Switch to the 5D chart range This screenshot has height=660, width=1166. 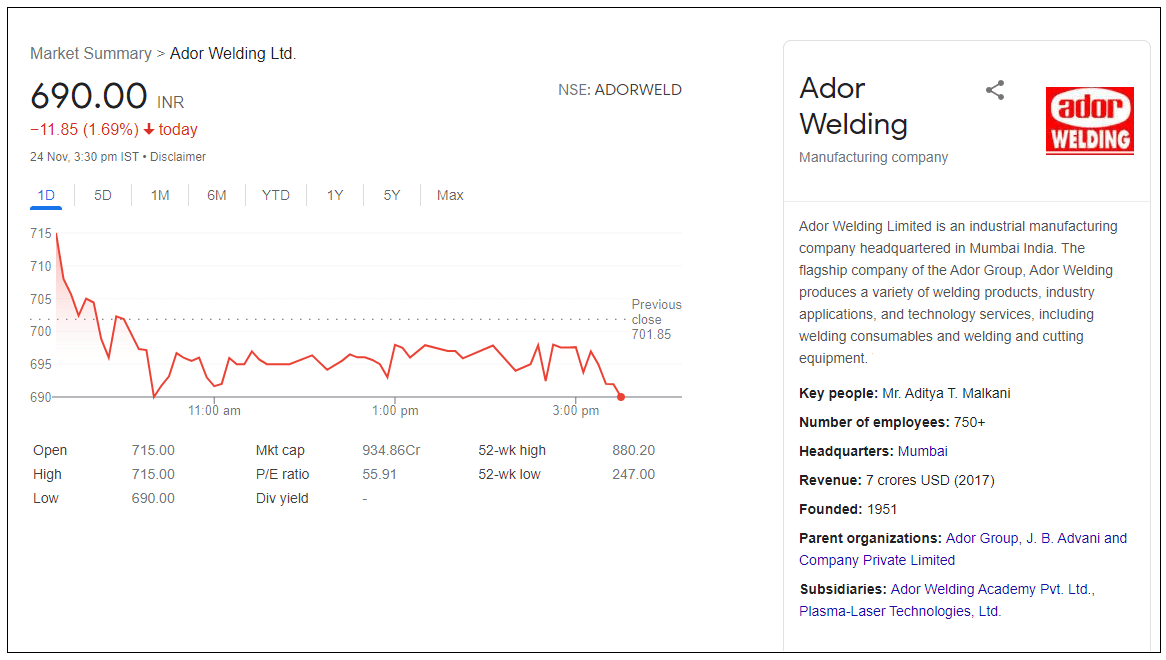[103, 195]
